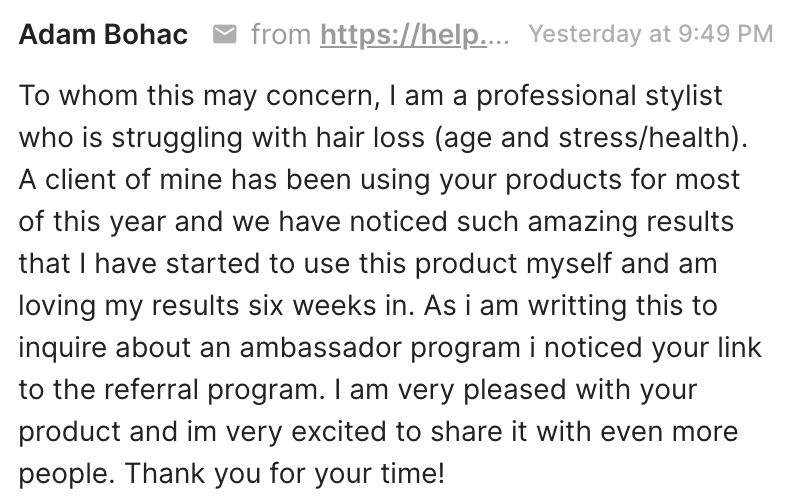Click the email envelope icon

click(225, 34)
